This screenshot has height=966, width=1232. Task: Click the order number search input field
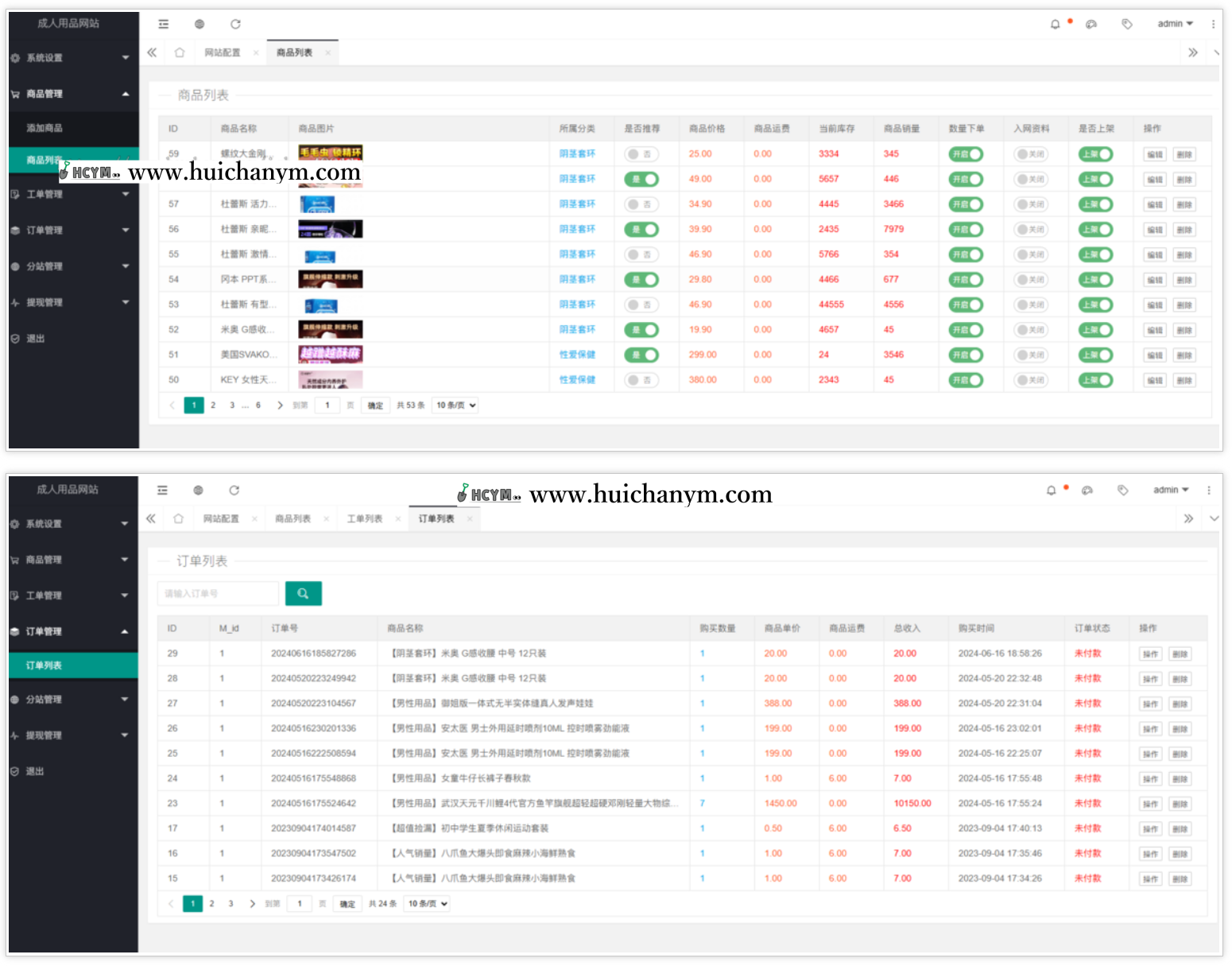point(219,594)
